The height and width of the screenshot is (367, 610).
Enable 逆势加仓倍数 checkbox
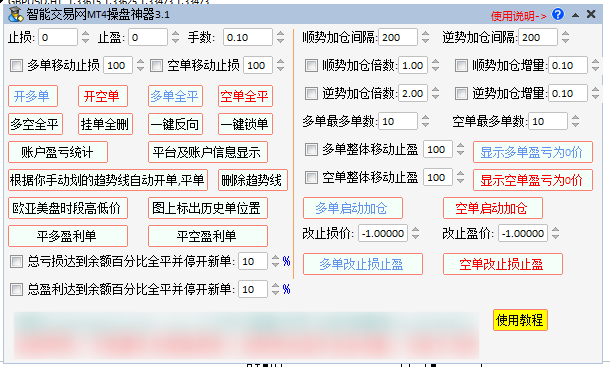[311, 93]
